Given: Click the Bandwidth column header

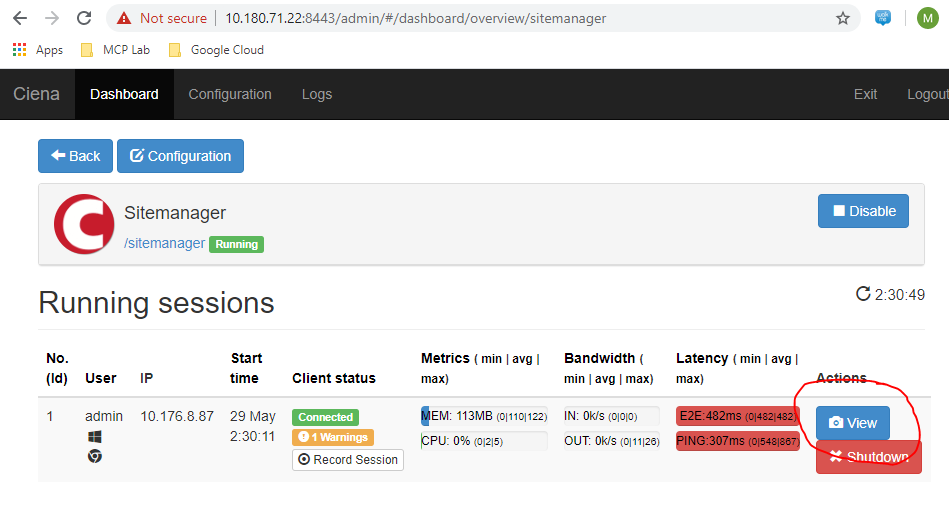Looking at the screenshot, I should point(609,368).
